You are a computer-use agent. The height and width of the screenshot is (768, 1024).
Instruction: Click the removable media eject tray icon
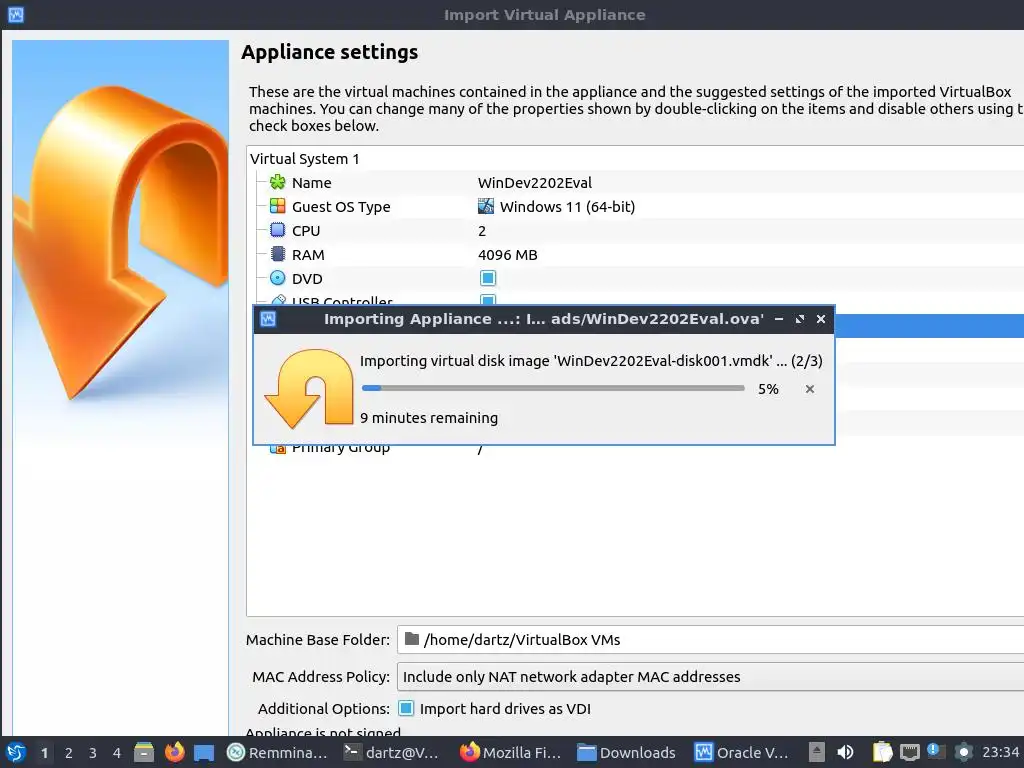816,752
